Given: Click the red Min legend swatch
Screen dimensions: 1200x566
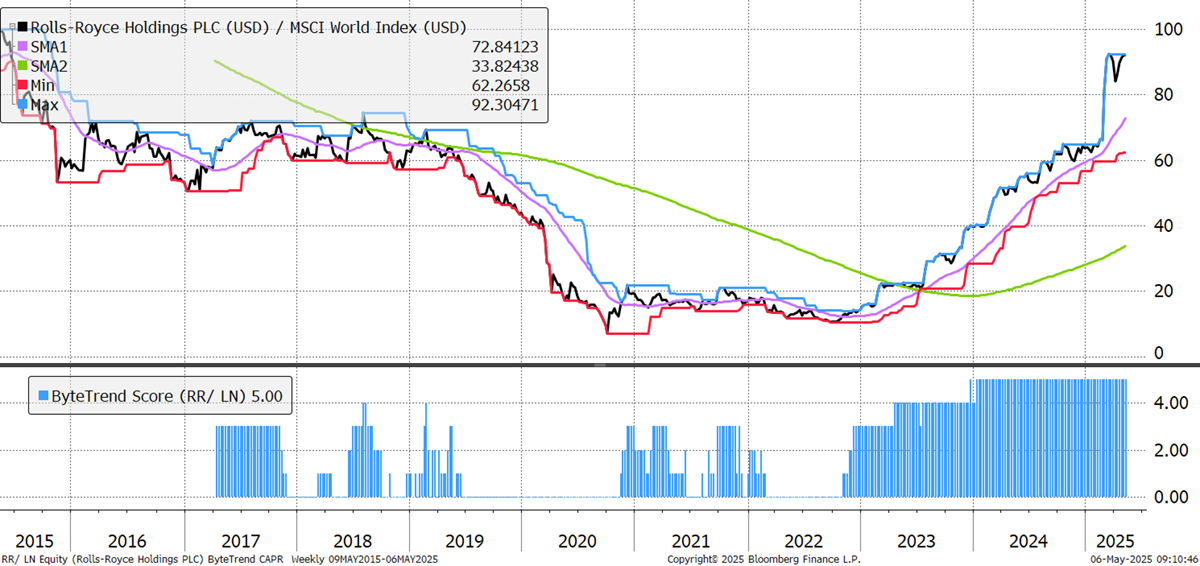Looking at the screenshot, I should pos(23,85).
